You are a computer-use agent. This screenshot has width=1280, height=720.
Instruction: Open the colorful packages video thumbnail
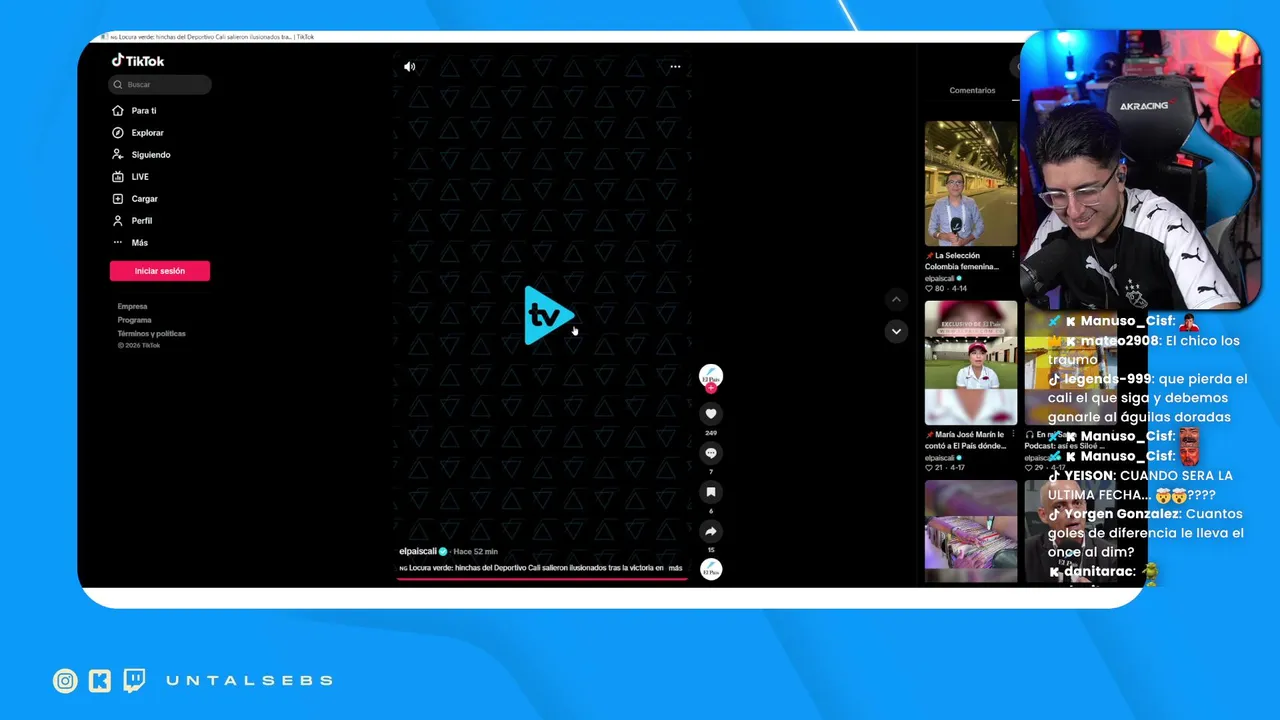971,532
